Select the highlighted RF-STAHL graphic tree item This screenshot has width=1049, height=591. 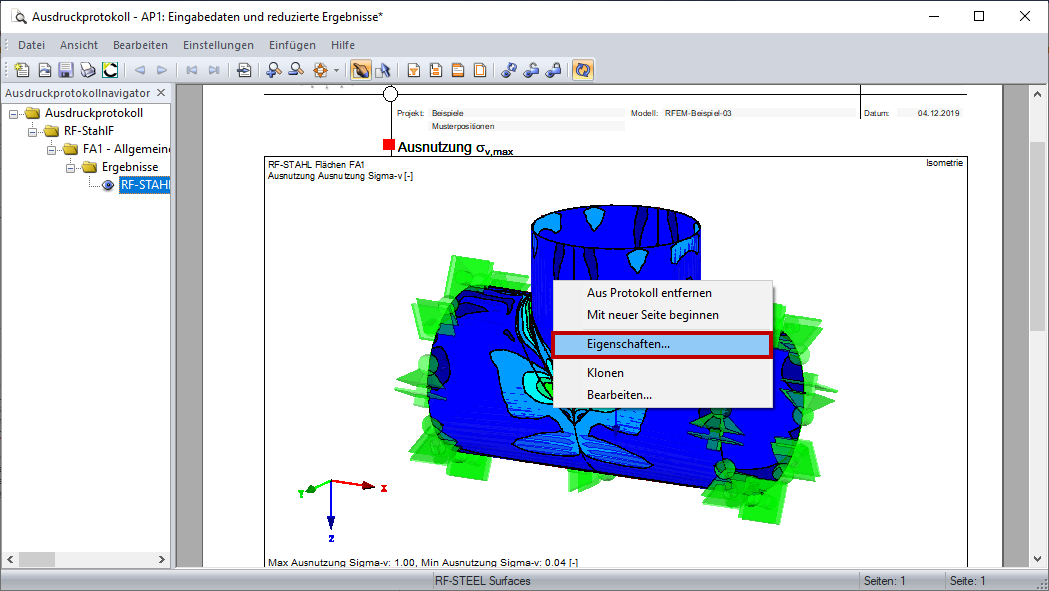point(145,185)
